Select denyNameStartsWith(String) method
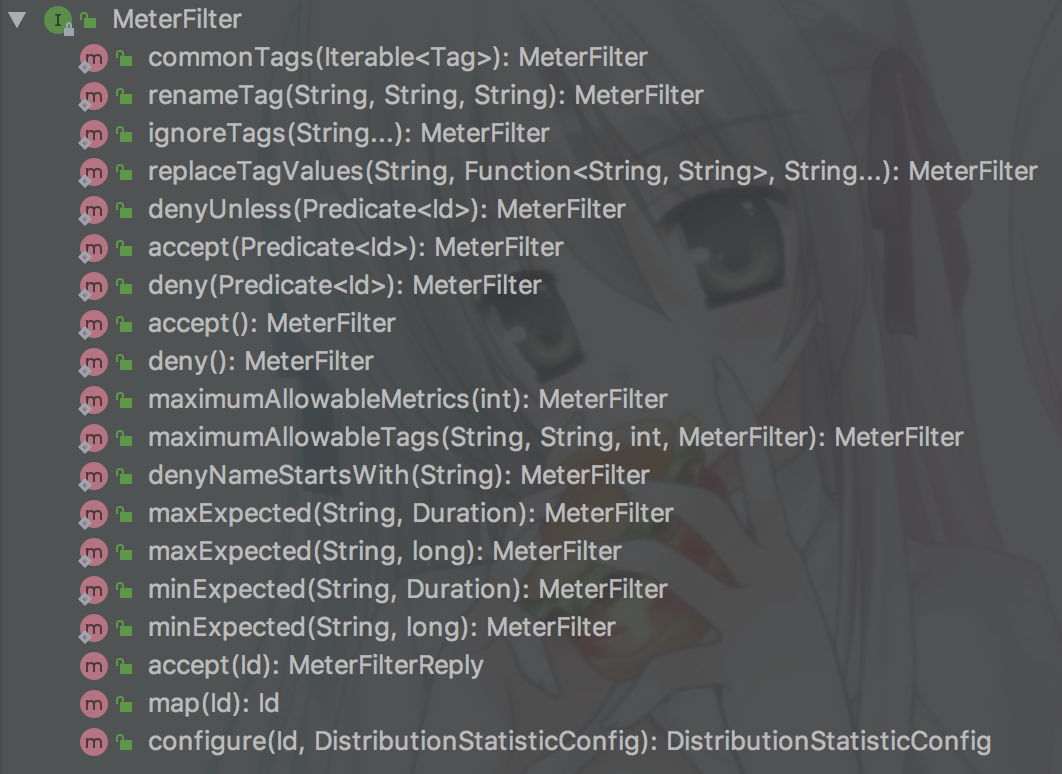The image size is (1062, 774). [399, 475]
